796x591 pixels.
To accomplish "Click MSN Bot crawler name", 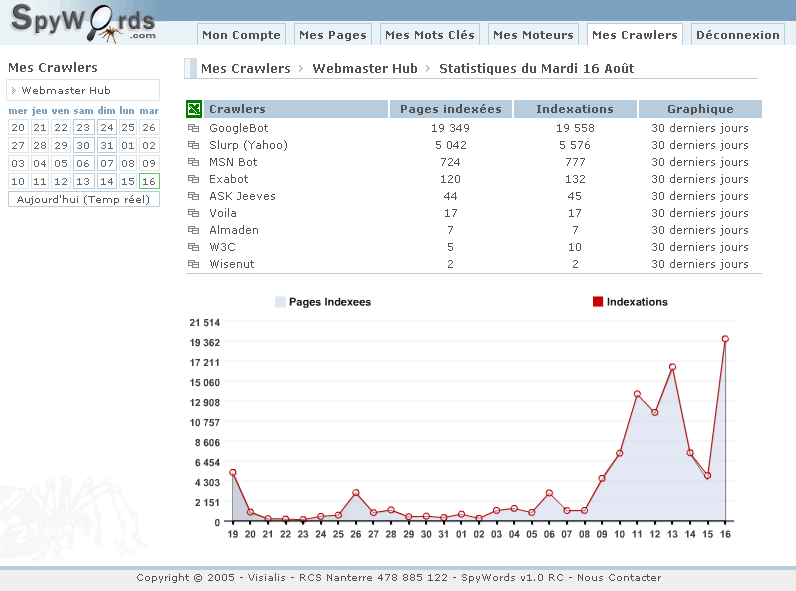I will [x=233, y=162].
